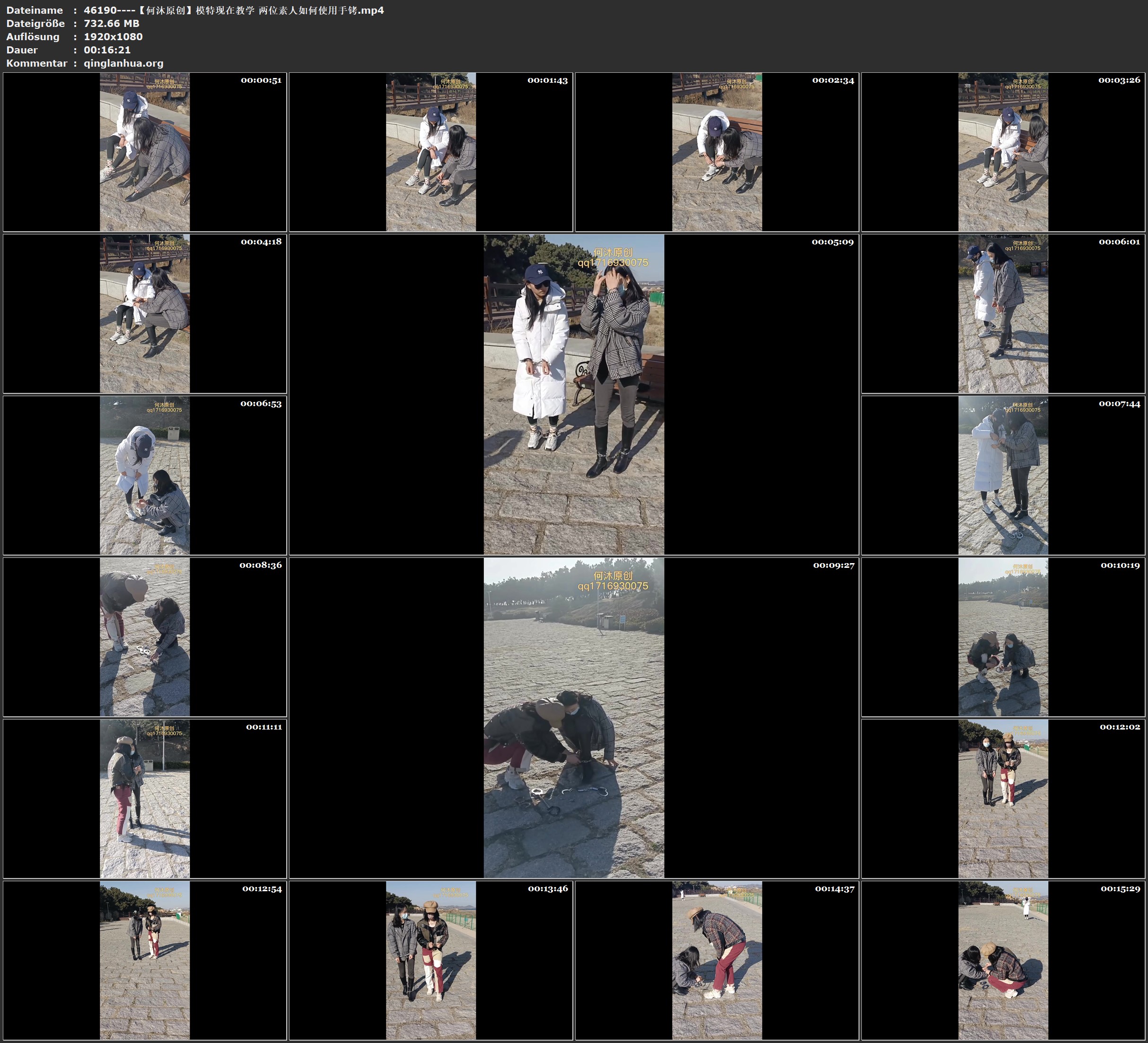Click the large frame at 00:05:09

573,394
